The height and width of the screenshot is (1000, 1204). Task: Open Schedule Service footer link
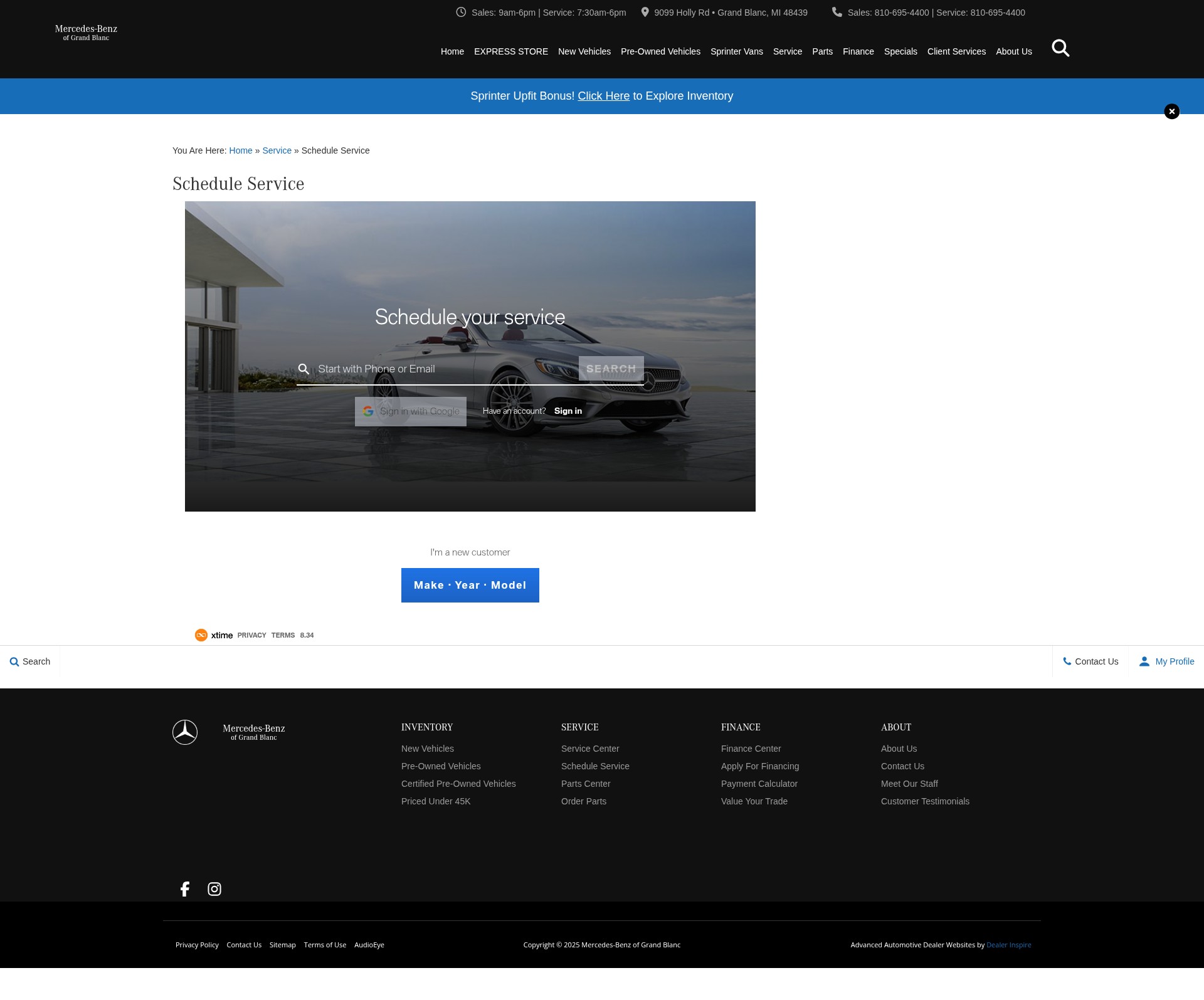pyautogui.click(x=595, y=766)
